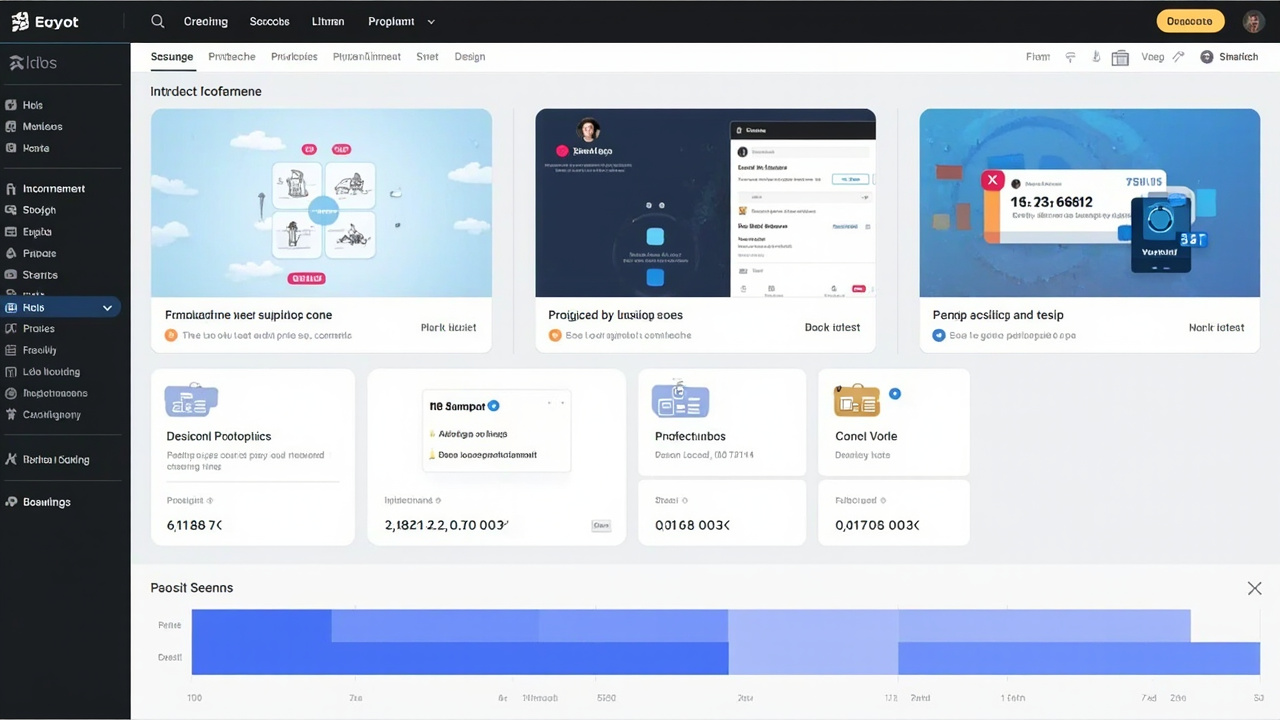Expand the highlighted Hels sidebar chevron
Image resolution: width=1280 pixels, height=720 pixels.
tap(107, 308)
